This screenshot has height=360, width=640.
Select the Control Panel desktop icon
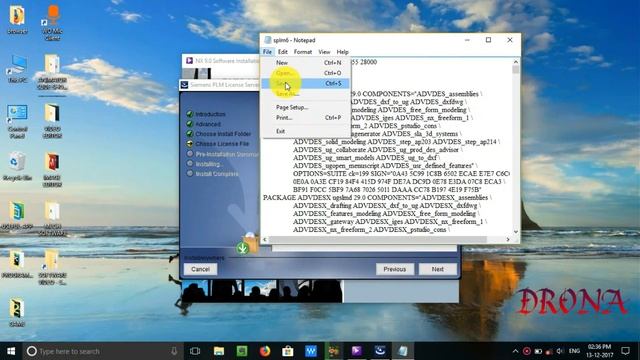point(17,121)
